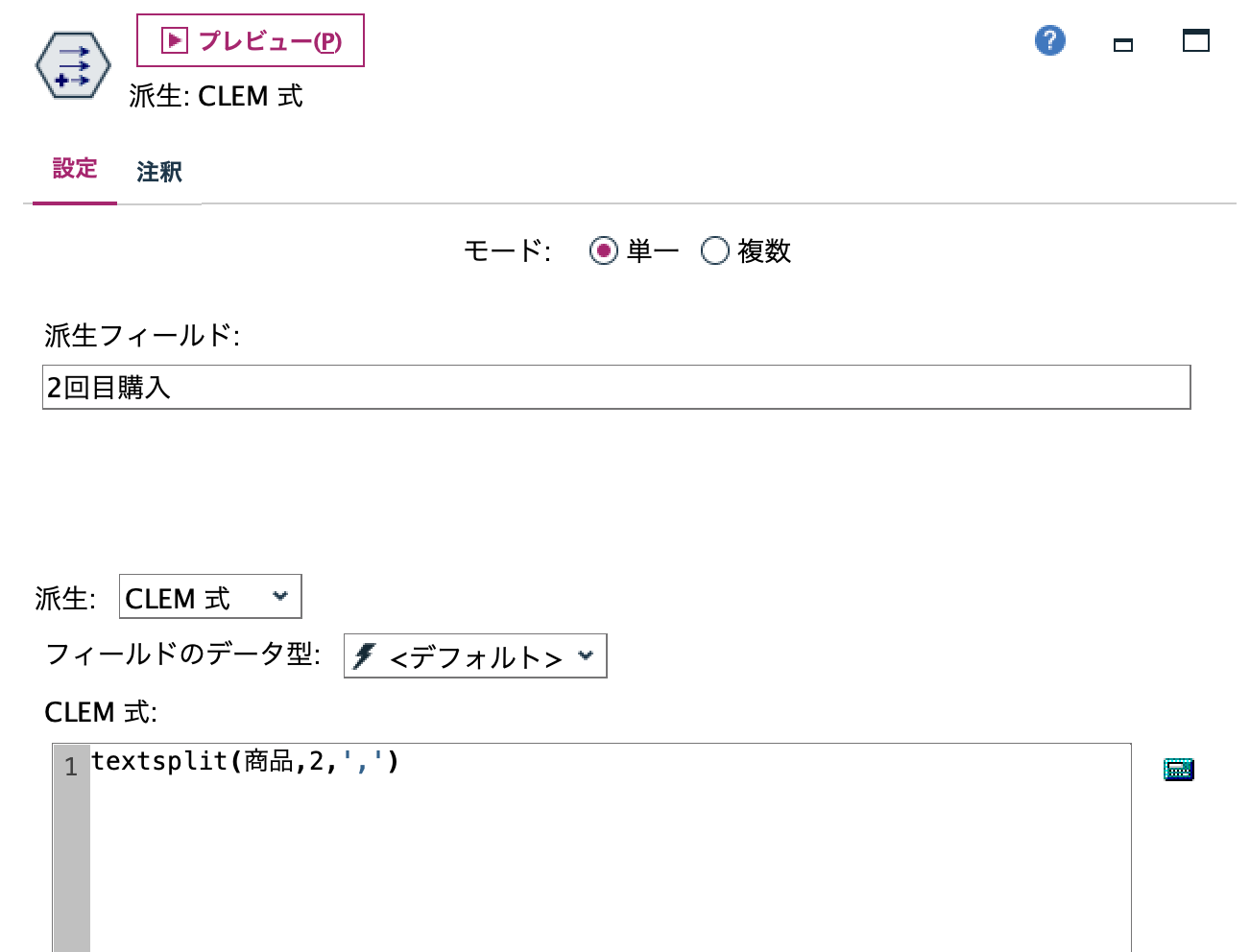This screenshot has width=1250, height=952.
Task: Enable 複数 by clicking its radio circle
Action: click(x=714, y=250)
